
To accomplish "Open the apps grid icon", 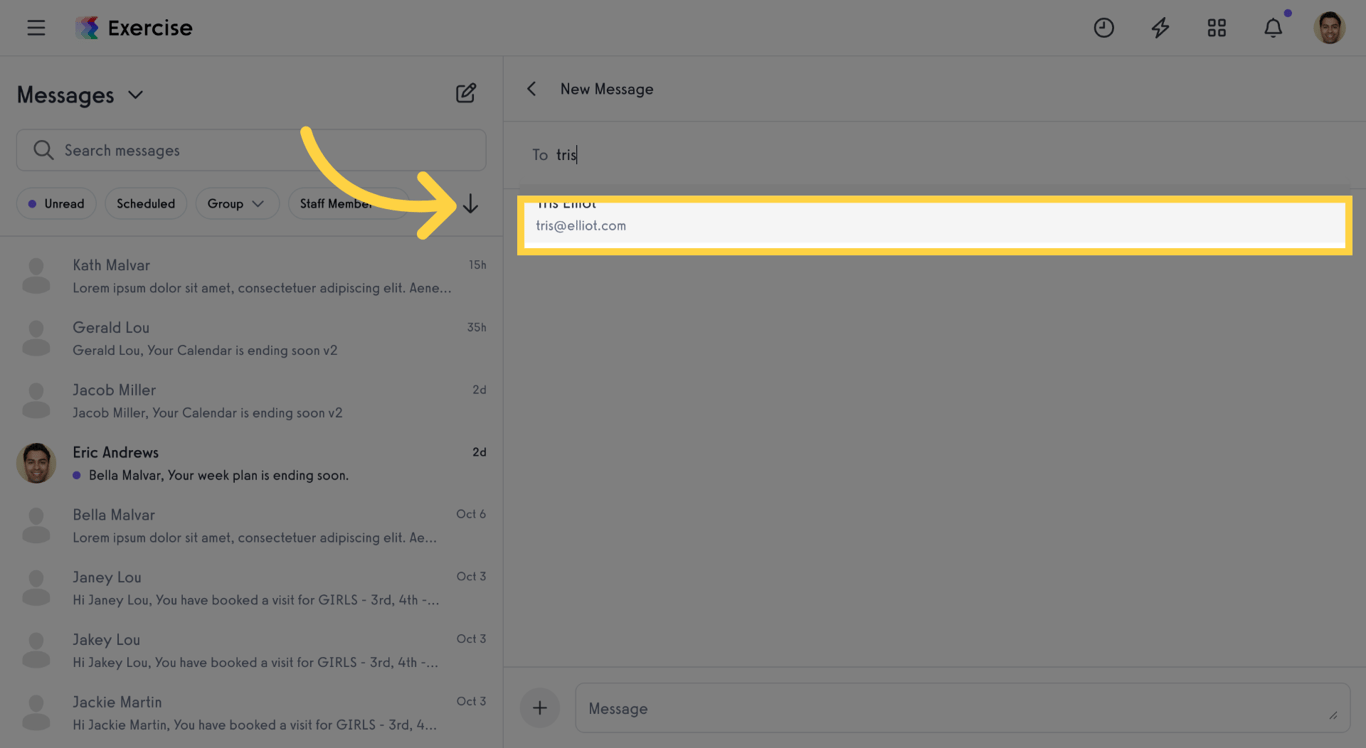I will click(x=1216, y=27).
